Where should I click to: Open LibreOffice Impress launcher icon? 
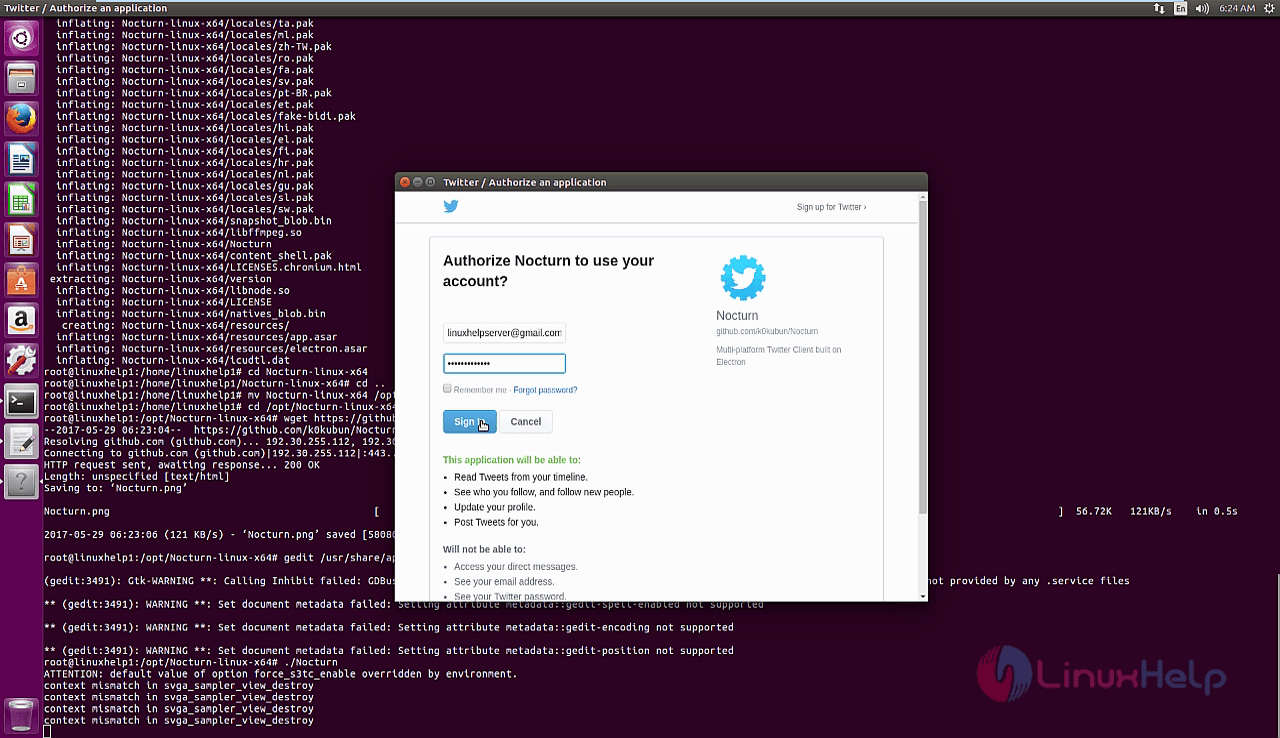click(21, 241)
